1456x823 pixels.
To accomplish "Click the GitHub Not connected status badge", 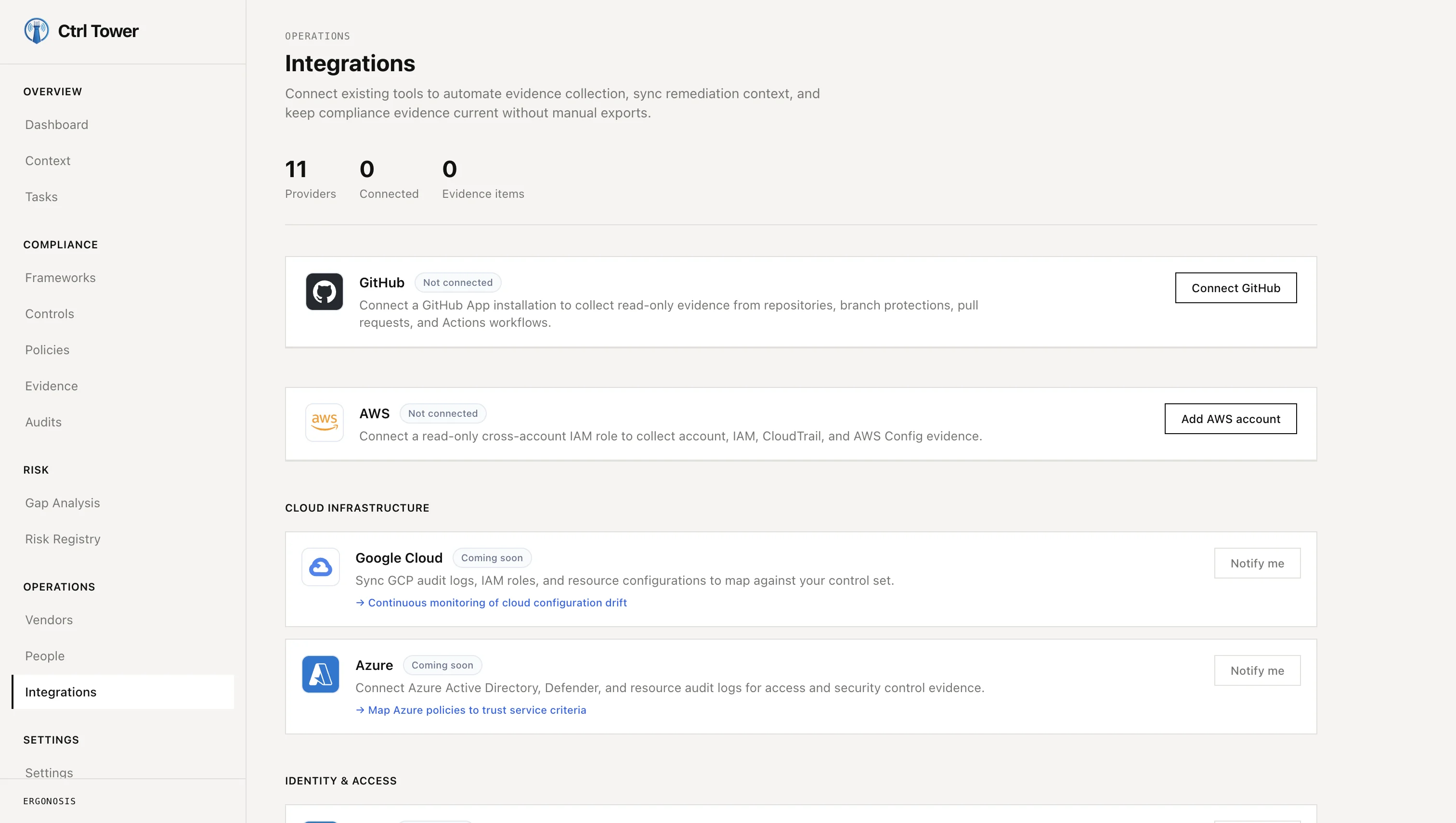I will 458,283.
